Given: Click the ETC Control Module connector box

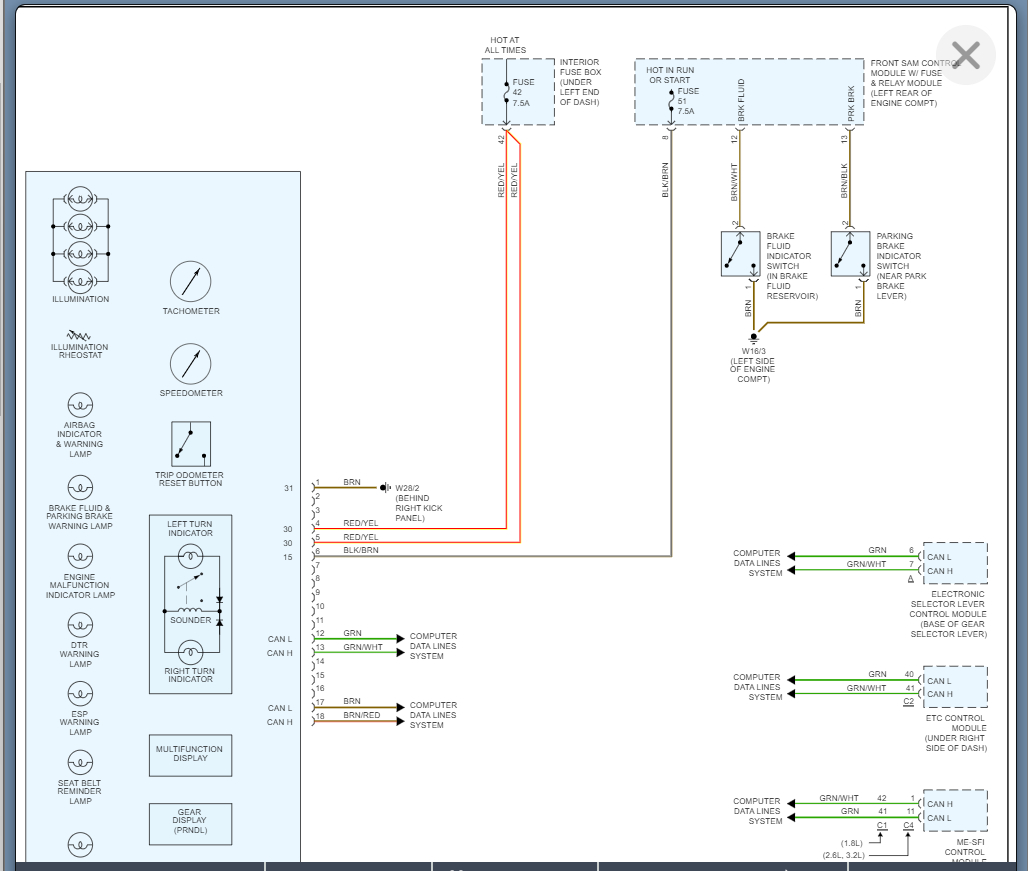Looking at the screenshot, I should (x=955, y=687).
